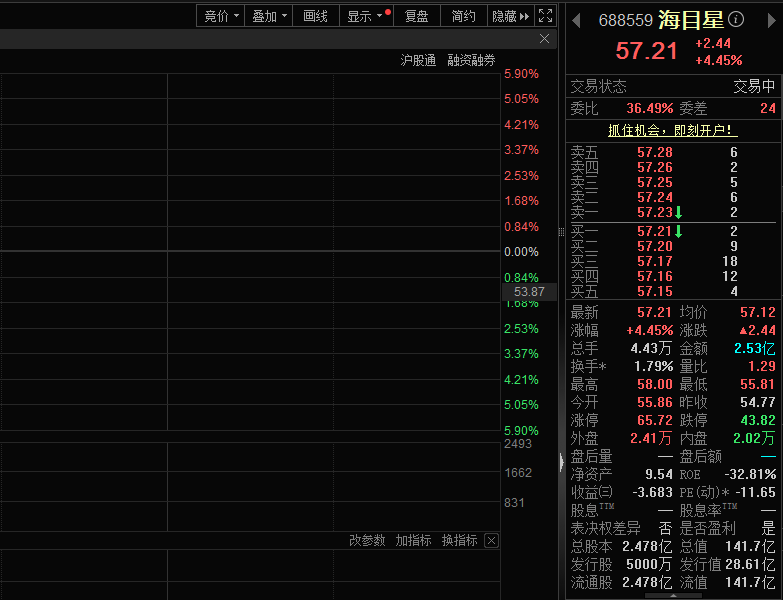Open the 叠加 dropdown menu
The width and height of the screenshot is (783, 600).
point(270,16)
